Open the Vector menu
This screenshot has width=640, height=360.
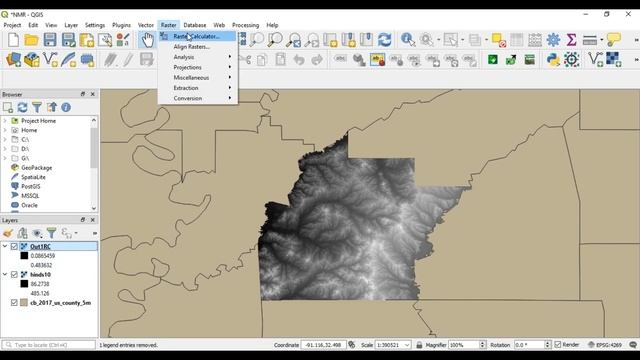146,25
